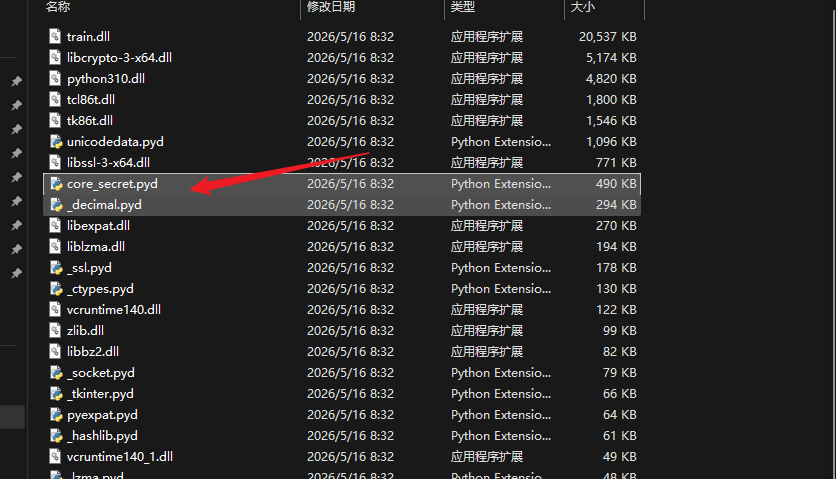Screen dimensions: 836x479
Task: Select file name libbz2.dll
Action: 93,352
